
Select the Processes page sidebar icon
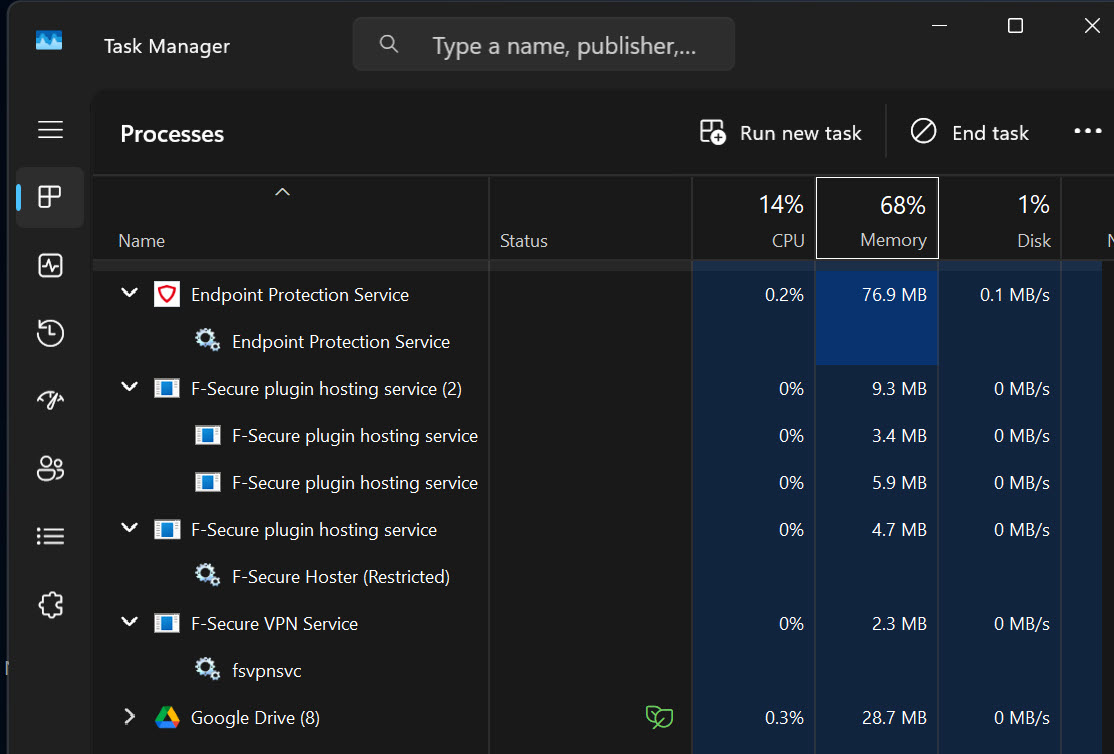(x=50, y=197)
